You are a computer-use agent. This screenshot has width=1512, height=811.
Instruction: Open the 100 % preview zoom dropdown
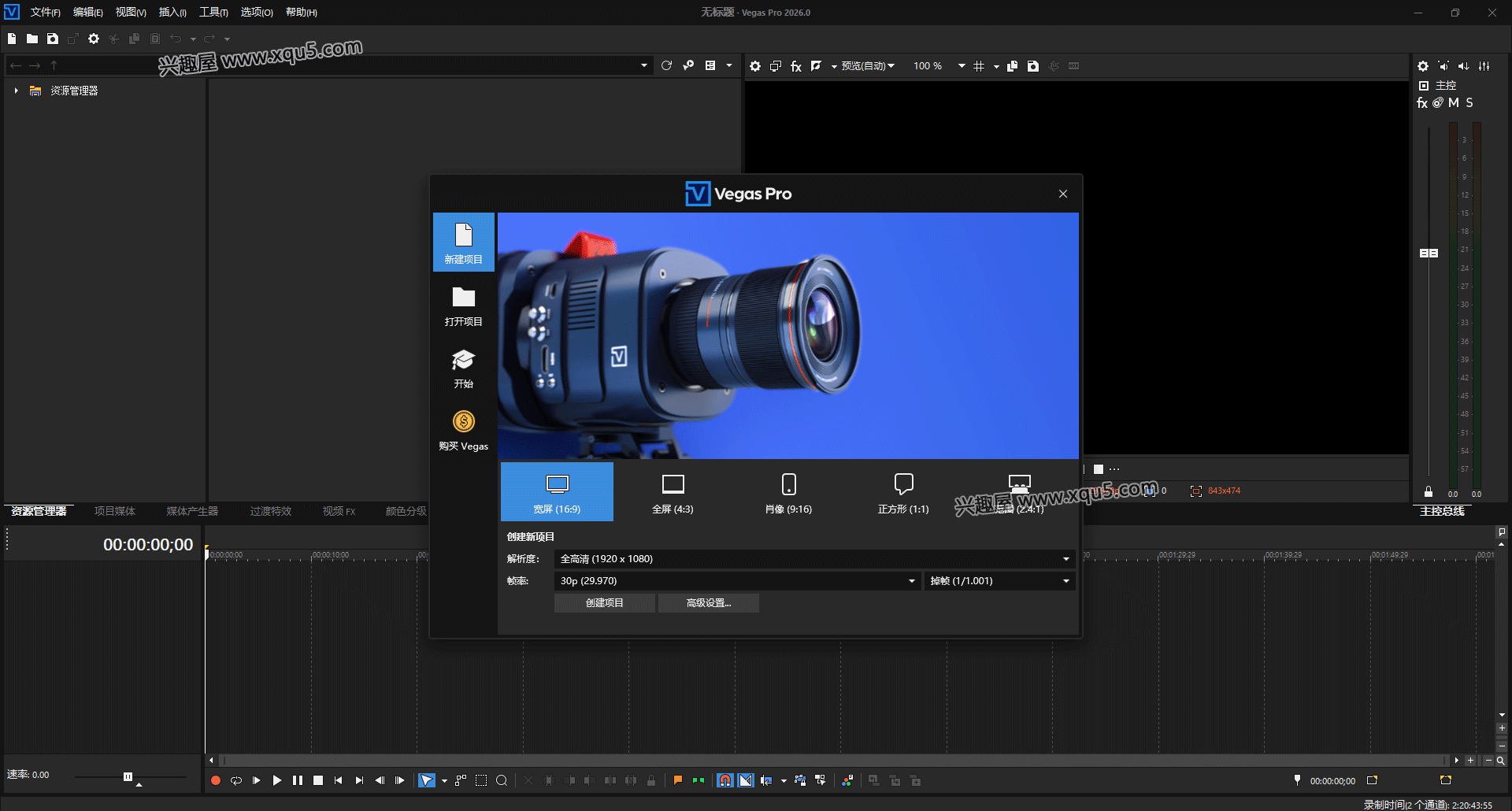[x=962, y=66]
